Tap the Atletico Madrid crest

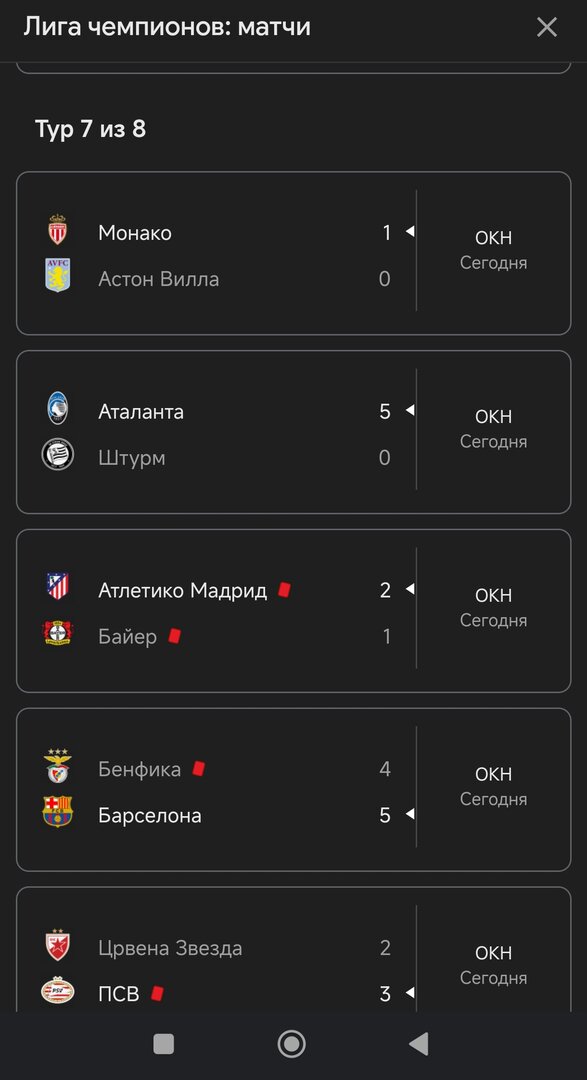58,586
